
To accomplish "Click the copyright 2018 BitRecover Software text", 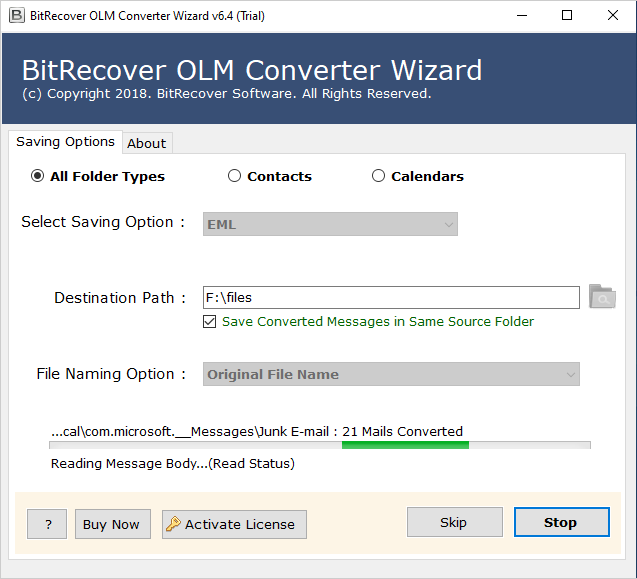I will pyautogui.click(x=227, y=94).
